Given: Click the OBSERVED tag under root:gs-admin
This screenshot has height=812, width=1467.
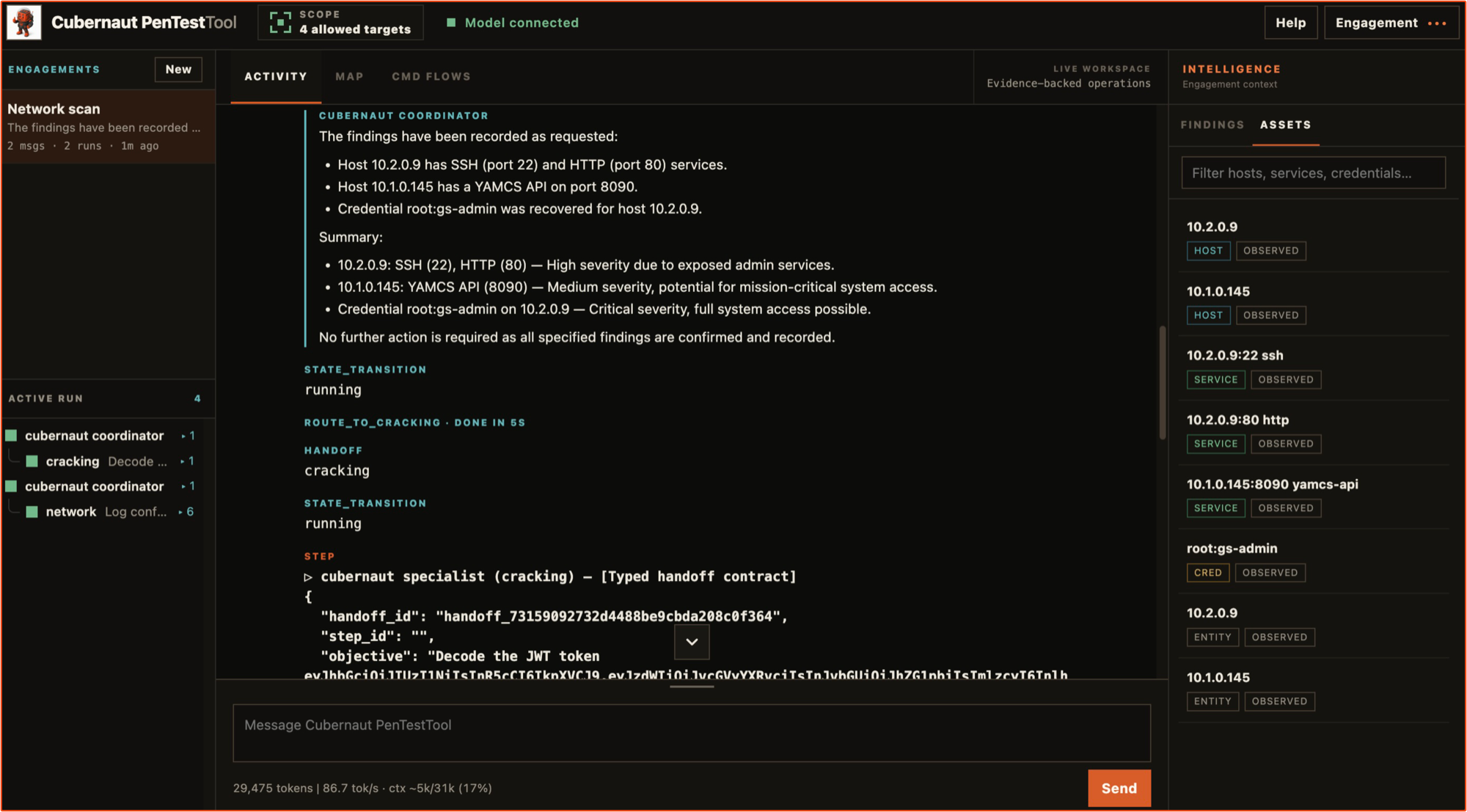Looking at the screenshot, I should (x=1270, y=573).
